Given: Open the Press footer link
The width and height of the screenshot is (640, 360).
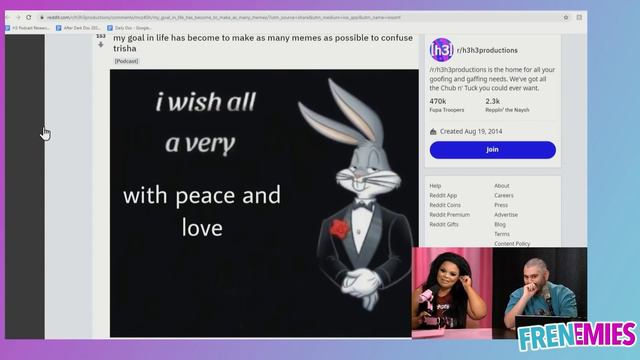Looking at the screenshot, I should tap(501, 205).
